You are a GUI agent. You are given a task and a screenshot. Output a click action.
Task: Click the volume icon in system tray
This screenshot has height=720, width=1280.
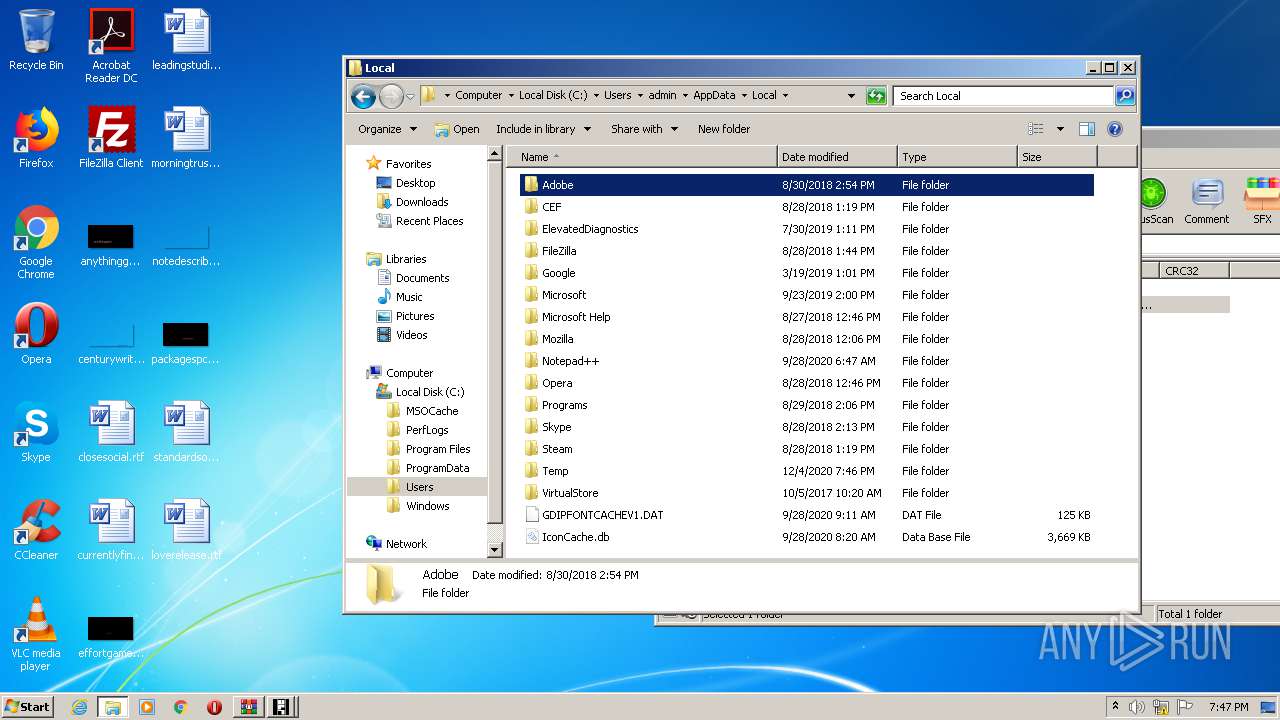pyautogui.click(x=1137, y=707)
